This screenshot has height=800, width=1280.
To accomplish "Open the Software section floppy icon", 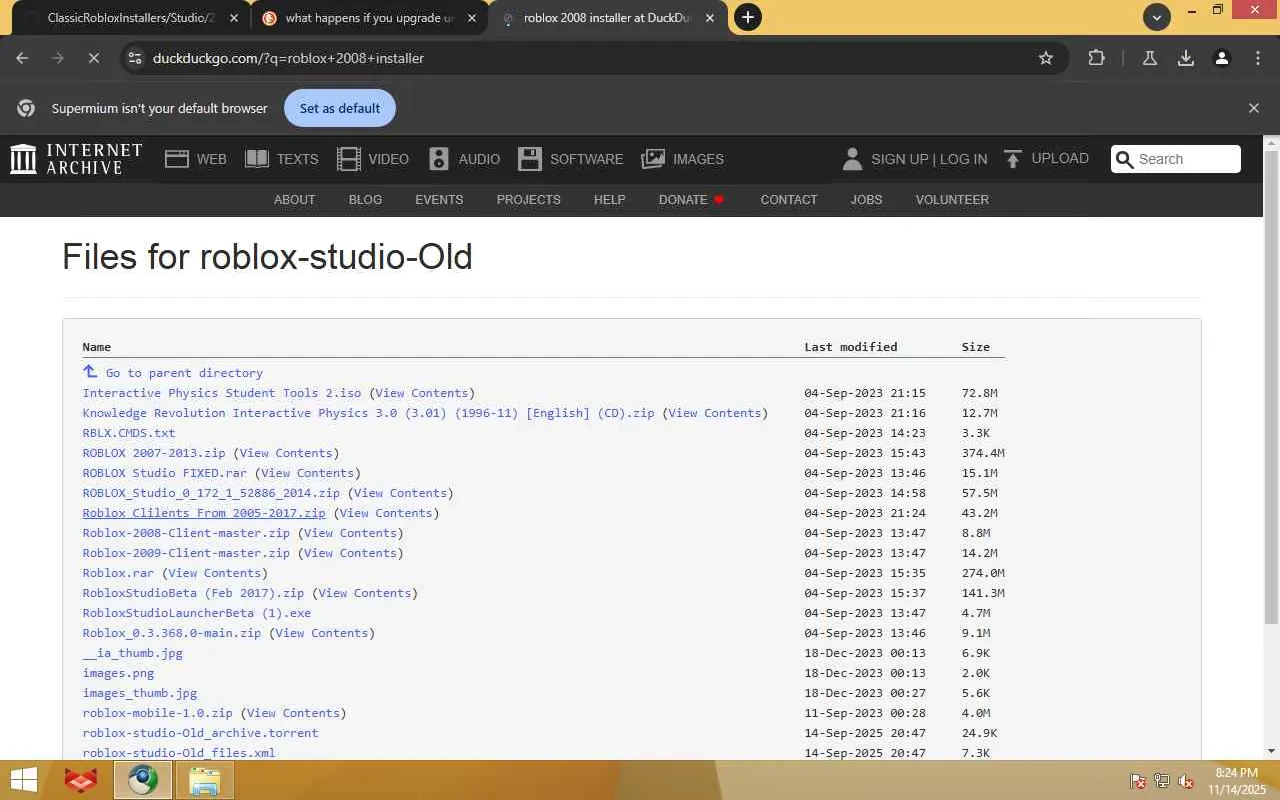I will (x=530, y=159).
